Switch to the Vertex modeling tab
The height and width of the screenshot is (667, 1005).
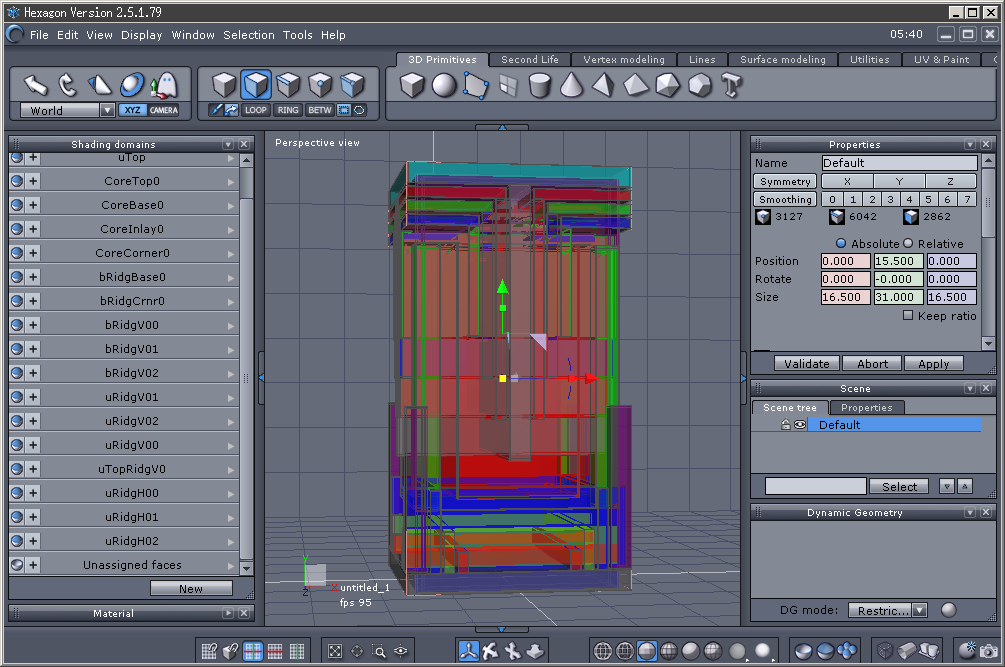626,60
